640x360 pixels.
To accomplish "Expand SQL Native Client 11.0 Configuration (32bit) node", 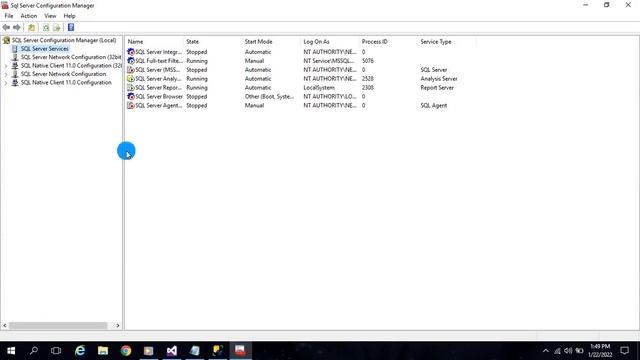I will pyautogui.click(x=6, y=66).
